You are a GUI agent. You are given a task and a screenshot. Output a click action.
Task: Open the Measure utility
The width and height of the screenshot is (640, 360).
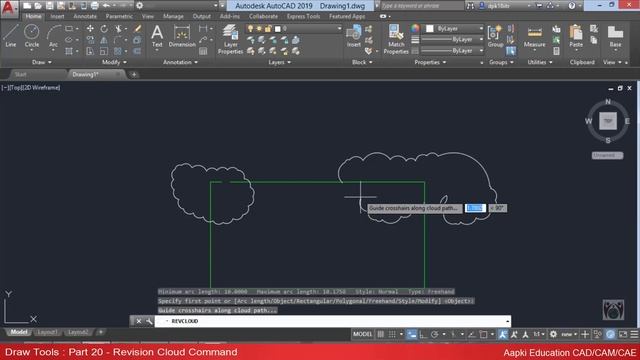click(534, 37)
